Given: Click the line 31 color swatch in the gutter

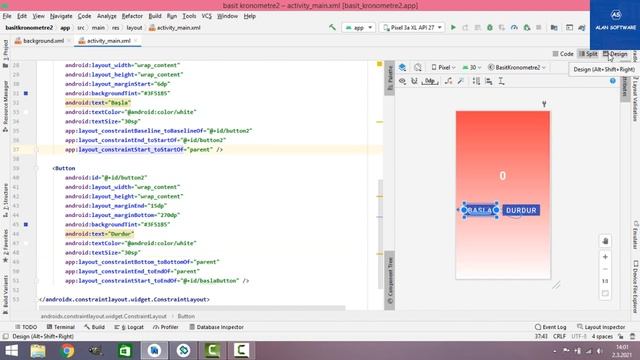Looking at the screenshot, I should tap(26, 93).
